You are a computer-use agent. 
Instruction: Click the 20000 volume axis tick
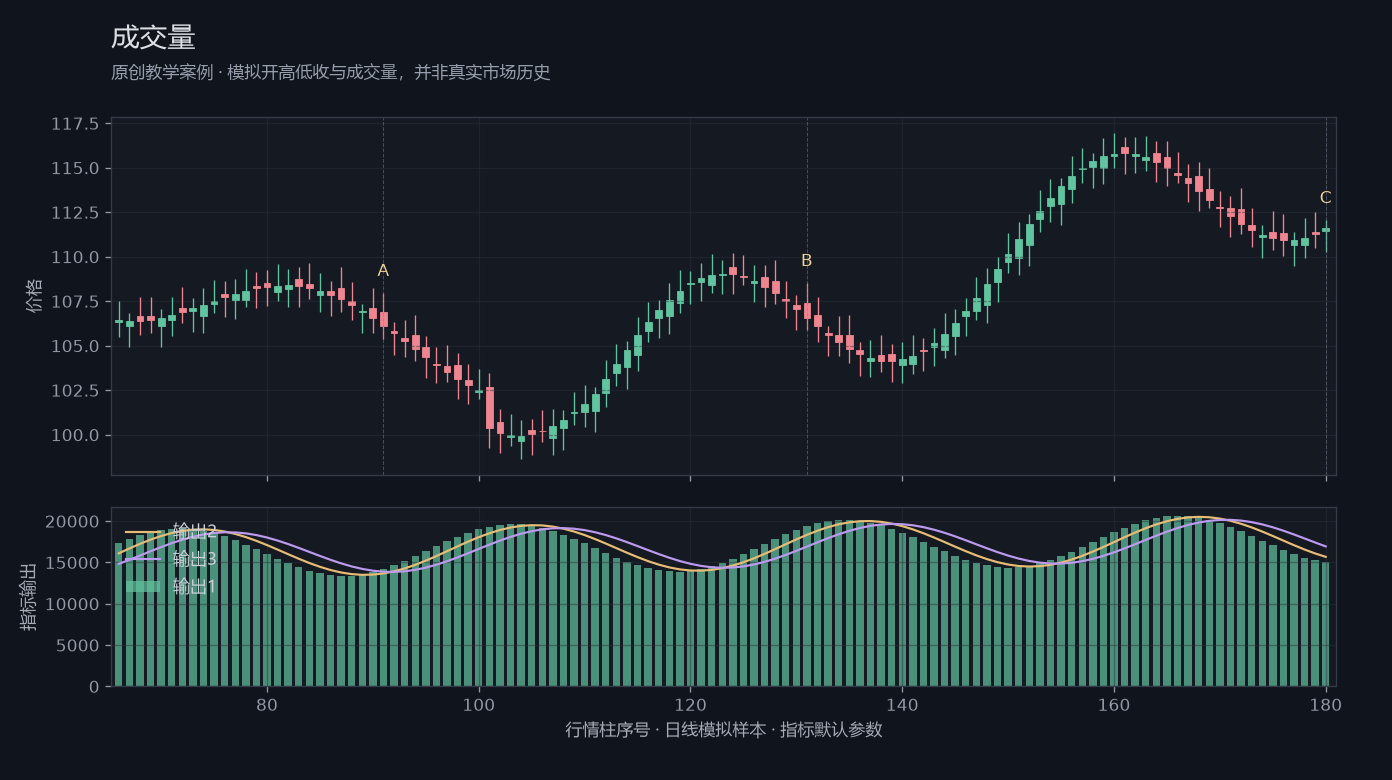coord(73,522)
